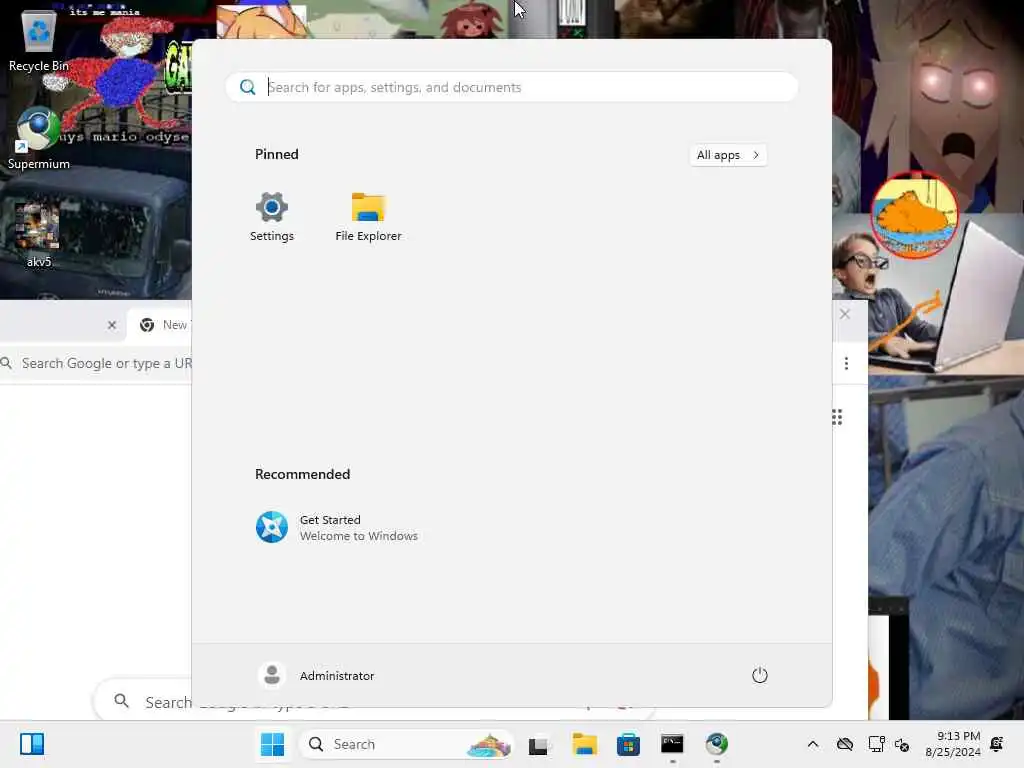1024x768 pixels.
Task: Click the browser address bar
Action: tap(96, 363)
